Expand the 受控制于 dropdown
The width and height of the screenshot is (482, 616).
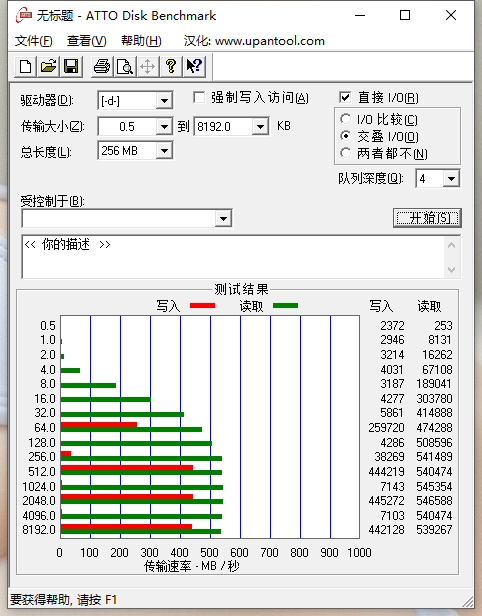[223, 218]
